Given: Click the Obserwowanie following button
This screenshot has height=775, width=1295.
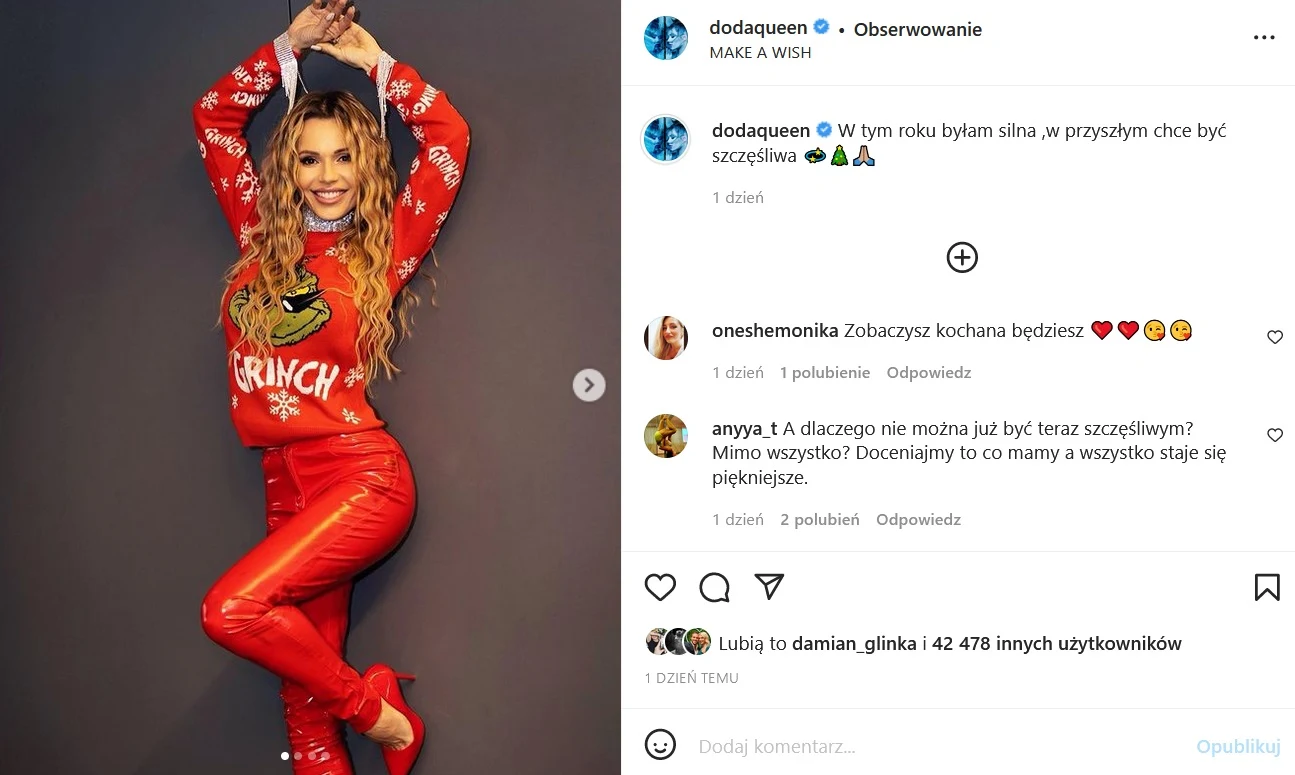Looking at the screenshot, I should [917, 30].
